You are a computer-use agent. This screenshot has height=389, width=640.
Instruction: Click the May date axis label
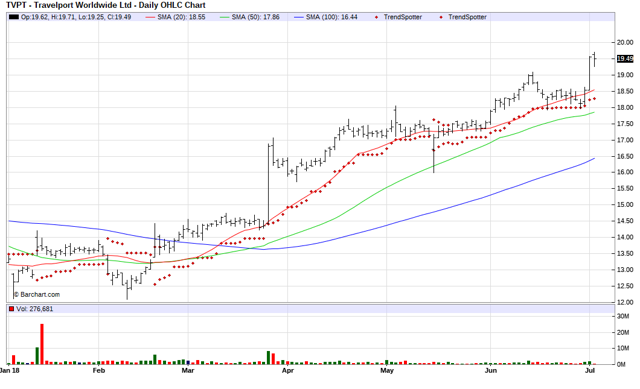pos(387,371)
